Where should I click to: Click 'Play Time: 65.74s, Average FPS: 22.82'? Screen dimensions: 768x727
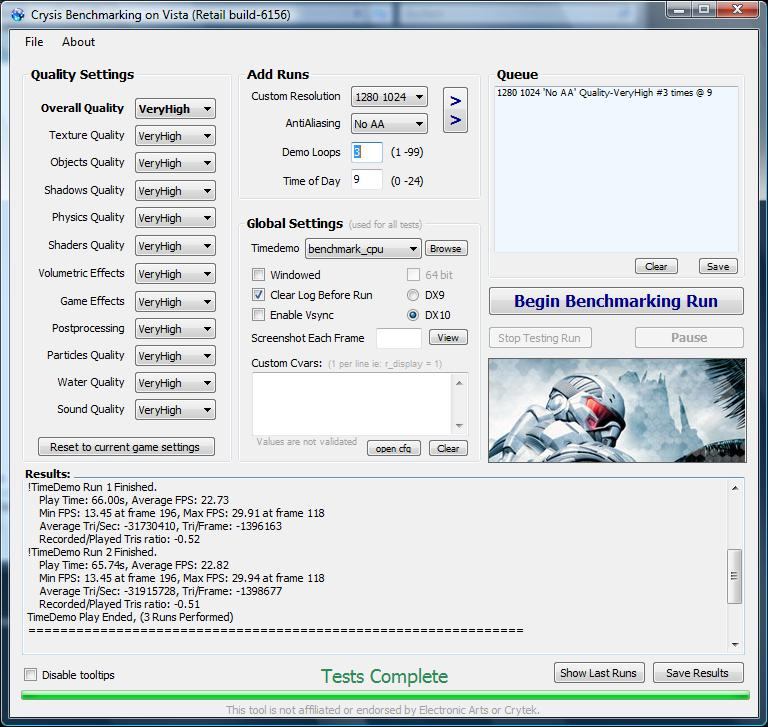pos(134,565)
